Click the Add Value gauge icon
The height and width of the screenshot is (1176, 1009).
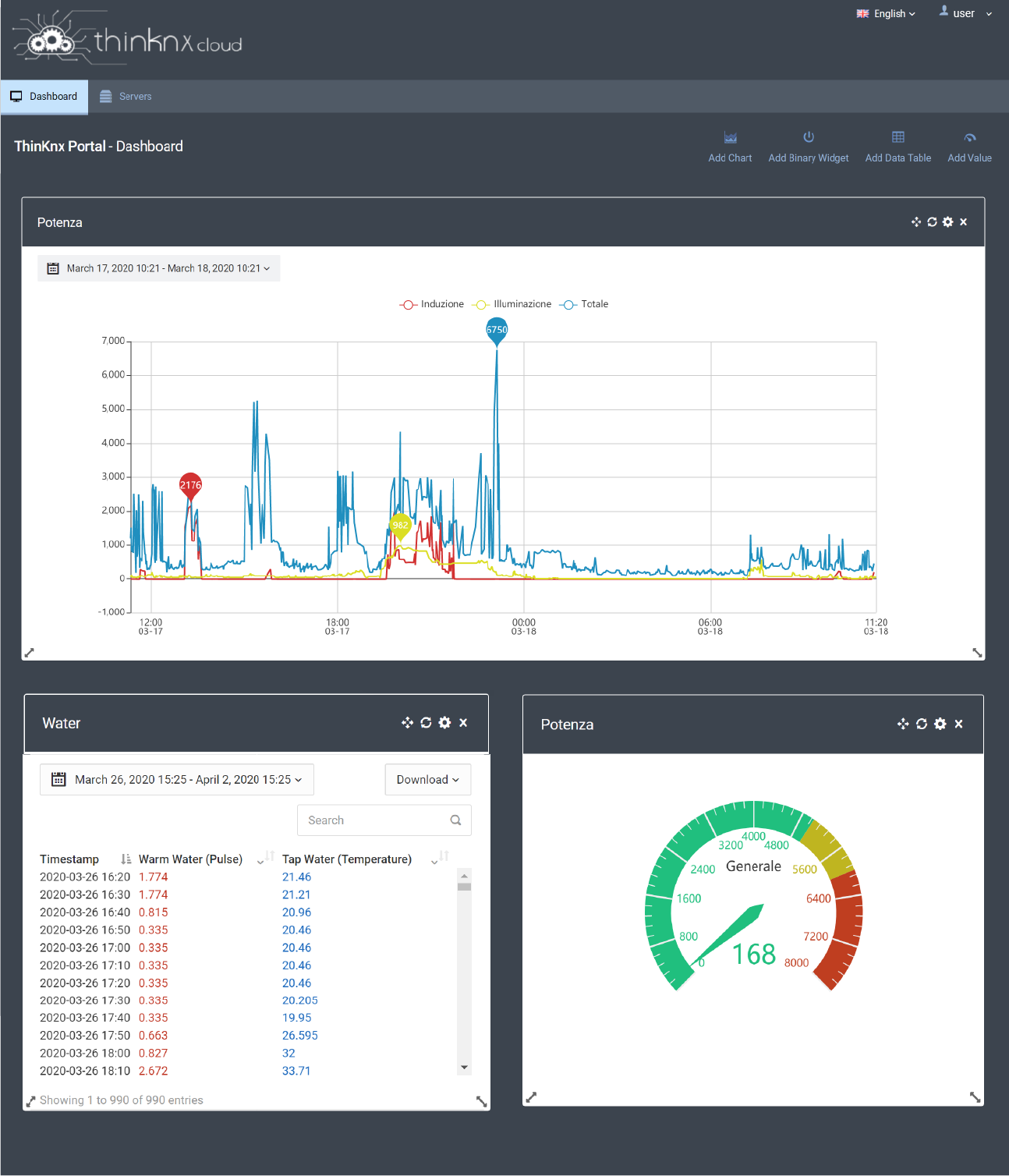(969, 138)
